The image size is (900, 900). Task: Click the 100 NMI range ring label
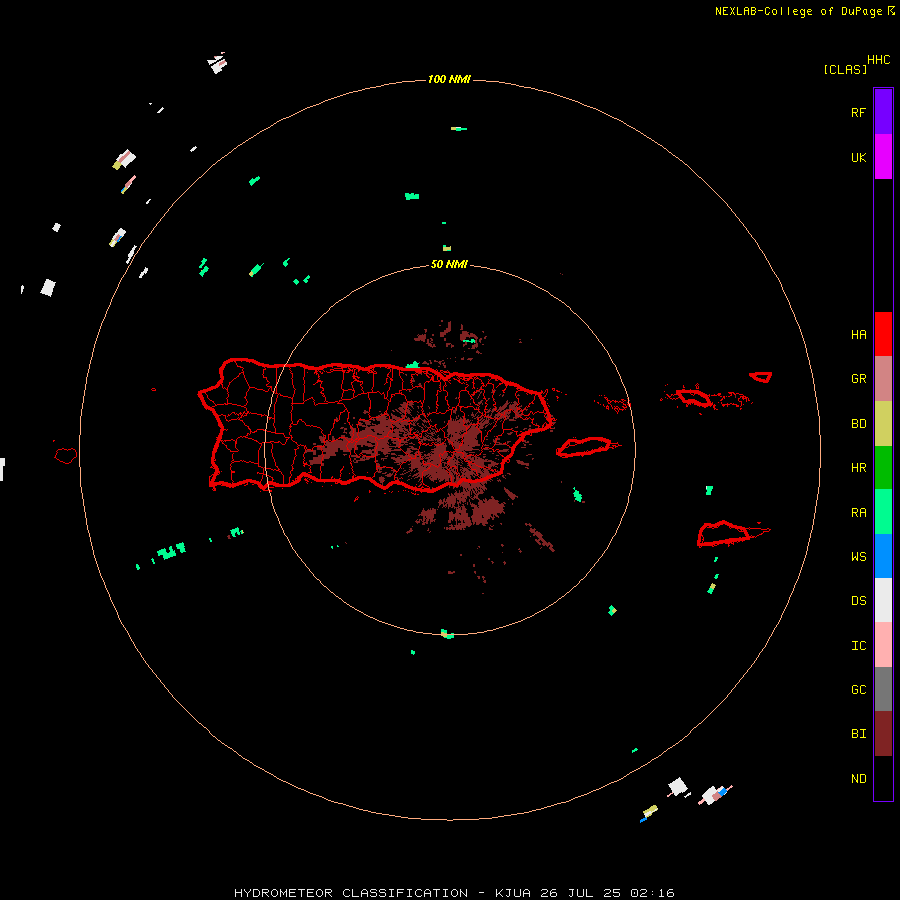pos(449,79)
